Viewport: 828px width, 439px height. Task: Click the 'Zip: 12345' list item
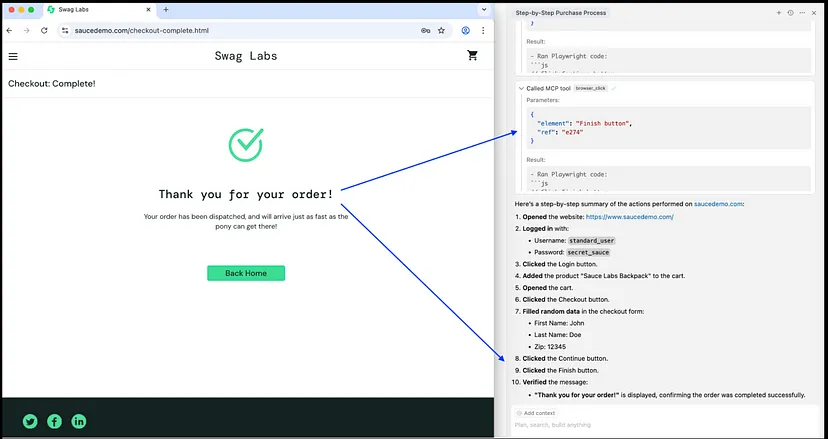550,347
